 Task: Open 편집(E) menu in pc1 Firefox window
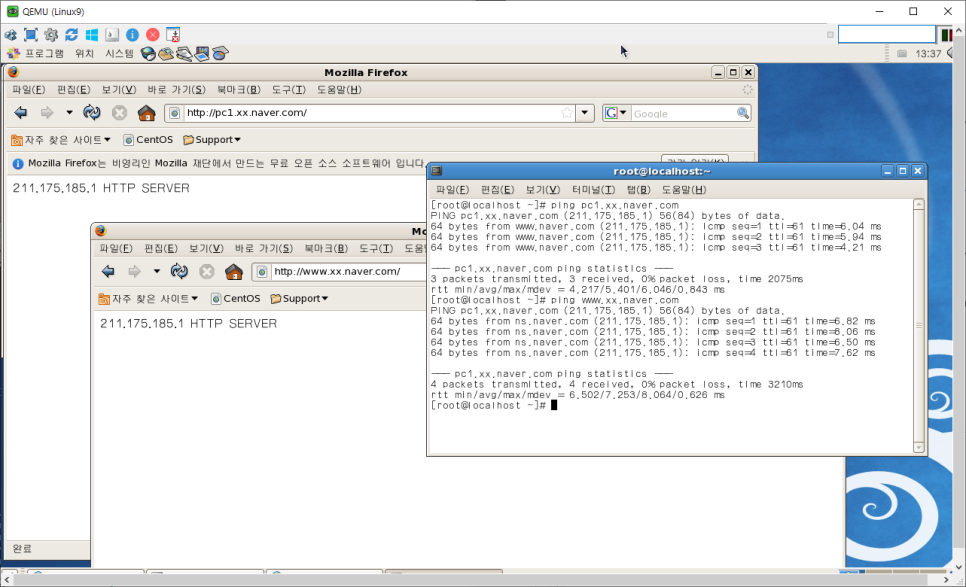[73, 90]
